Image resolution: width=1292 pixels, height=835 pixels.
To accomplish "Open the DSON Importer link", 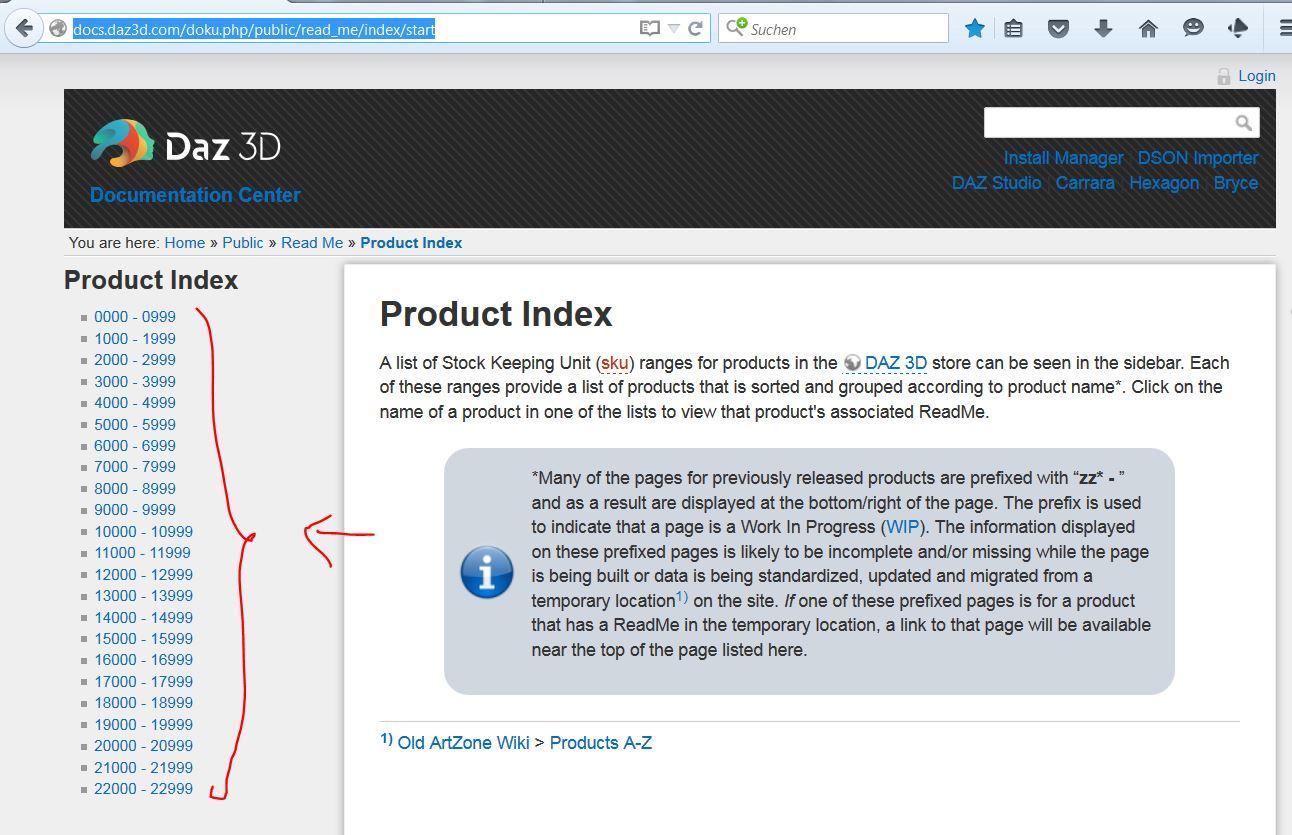I will [1198, 158].
